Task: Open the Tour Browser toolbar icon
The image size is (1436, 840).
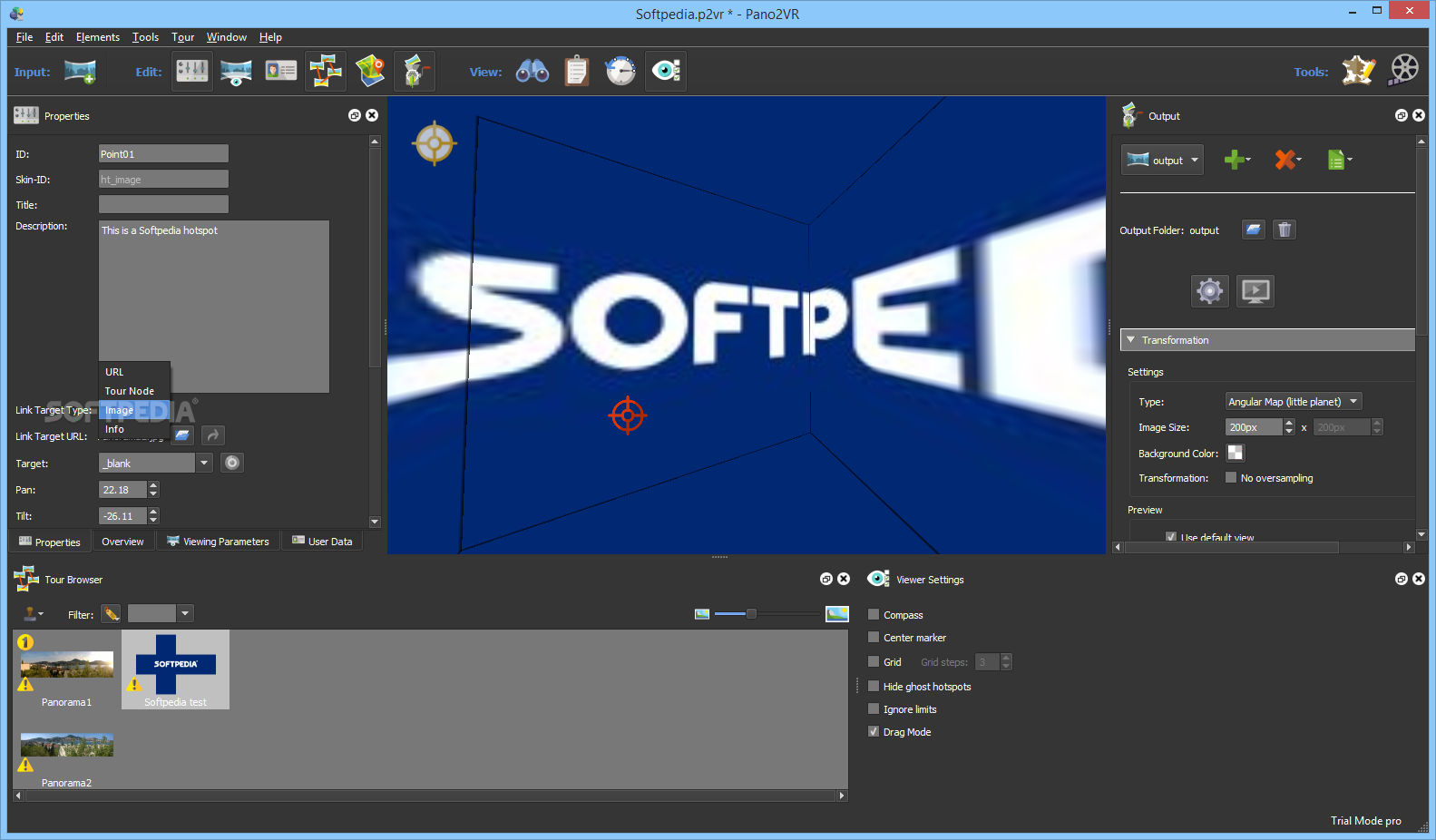Action: pyautogui.click(x=325, y=71)
